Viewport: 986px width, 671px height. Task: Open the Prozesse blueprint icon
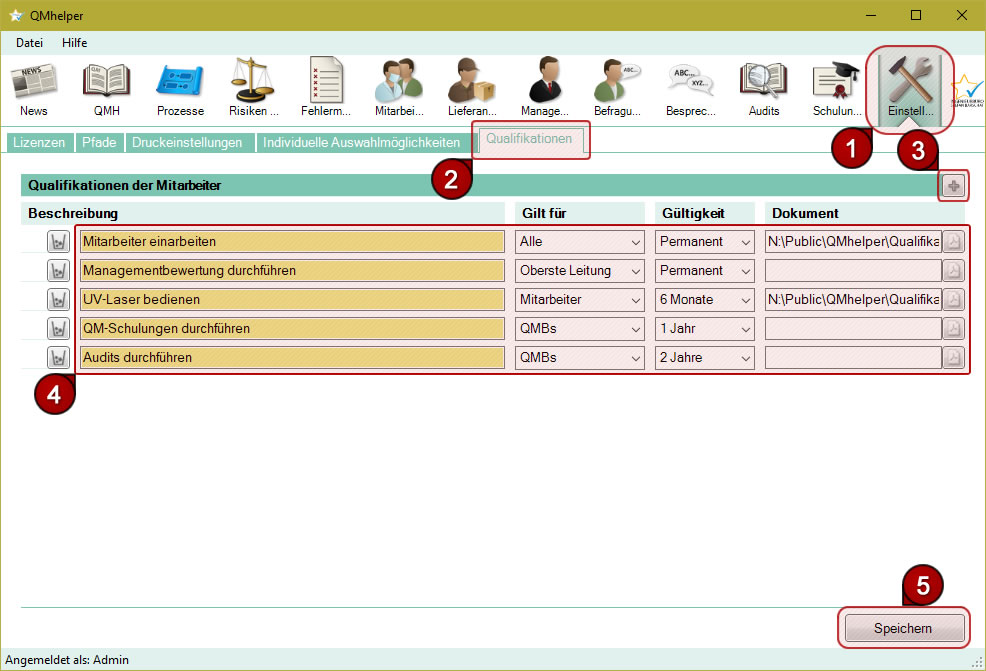click(x=180, y=87)
